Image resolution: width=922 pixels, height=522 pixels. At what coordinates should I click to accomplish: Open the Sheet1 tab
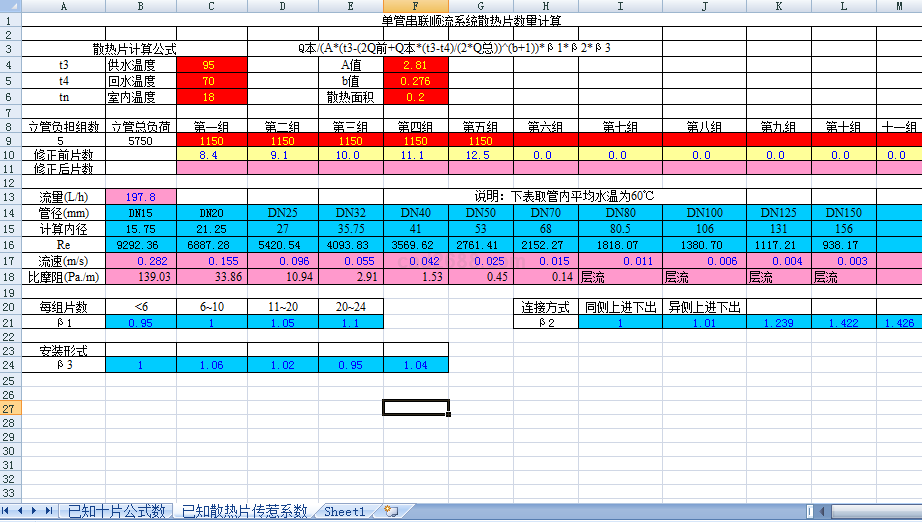point(345,511)
